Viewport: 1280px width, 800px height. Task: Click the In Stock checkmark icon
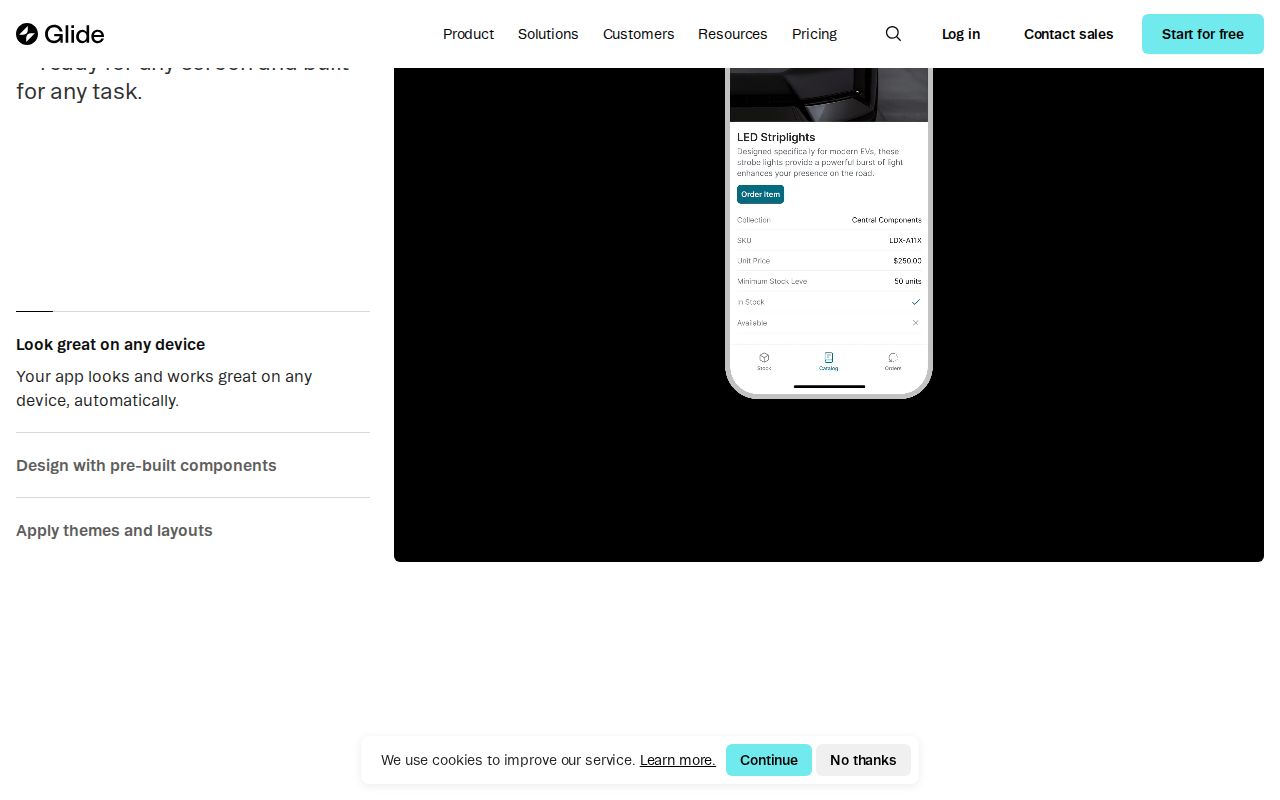(915, 302)
